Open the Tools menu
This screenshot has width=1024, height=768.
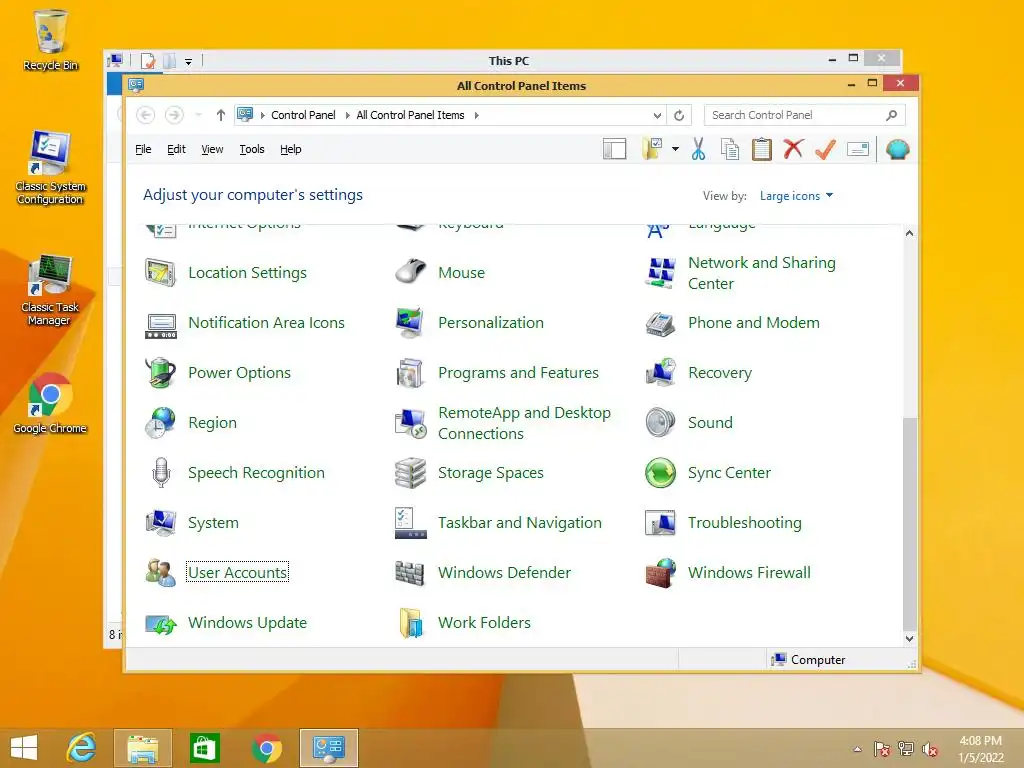pyautogui.click(x=252, y=150)
